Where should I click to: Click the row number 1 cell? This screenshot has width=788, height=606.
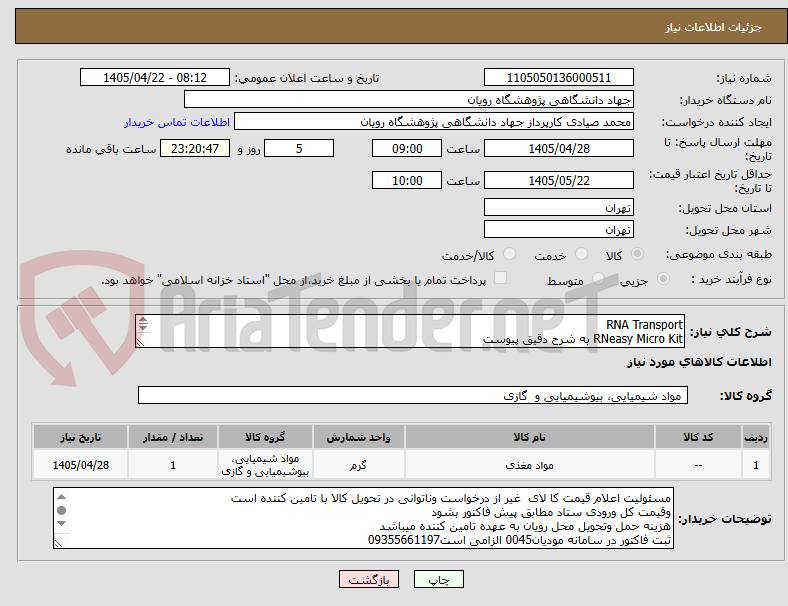coord(755,465)
